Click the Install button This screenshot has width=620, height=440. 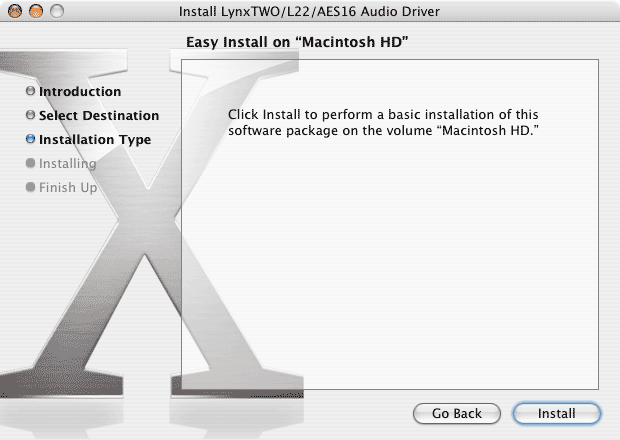coord(556,413)
